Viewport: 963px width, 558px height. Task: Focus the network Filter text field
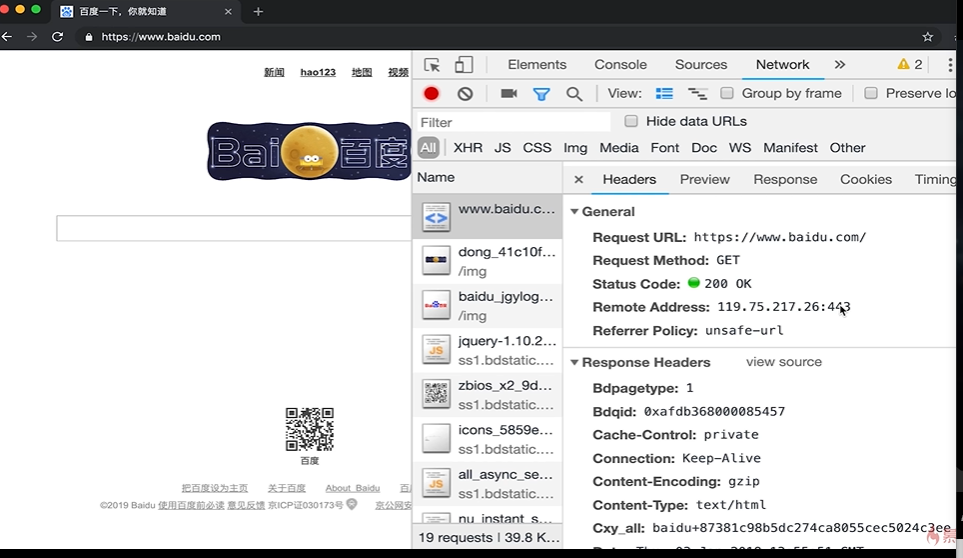click(514, 122)
